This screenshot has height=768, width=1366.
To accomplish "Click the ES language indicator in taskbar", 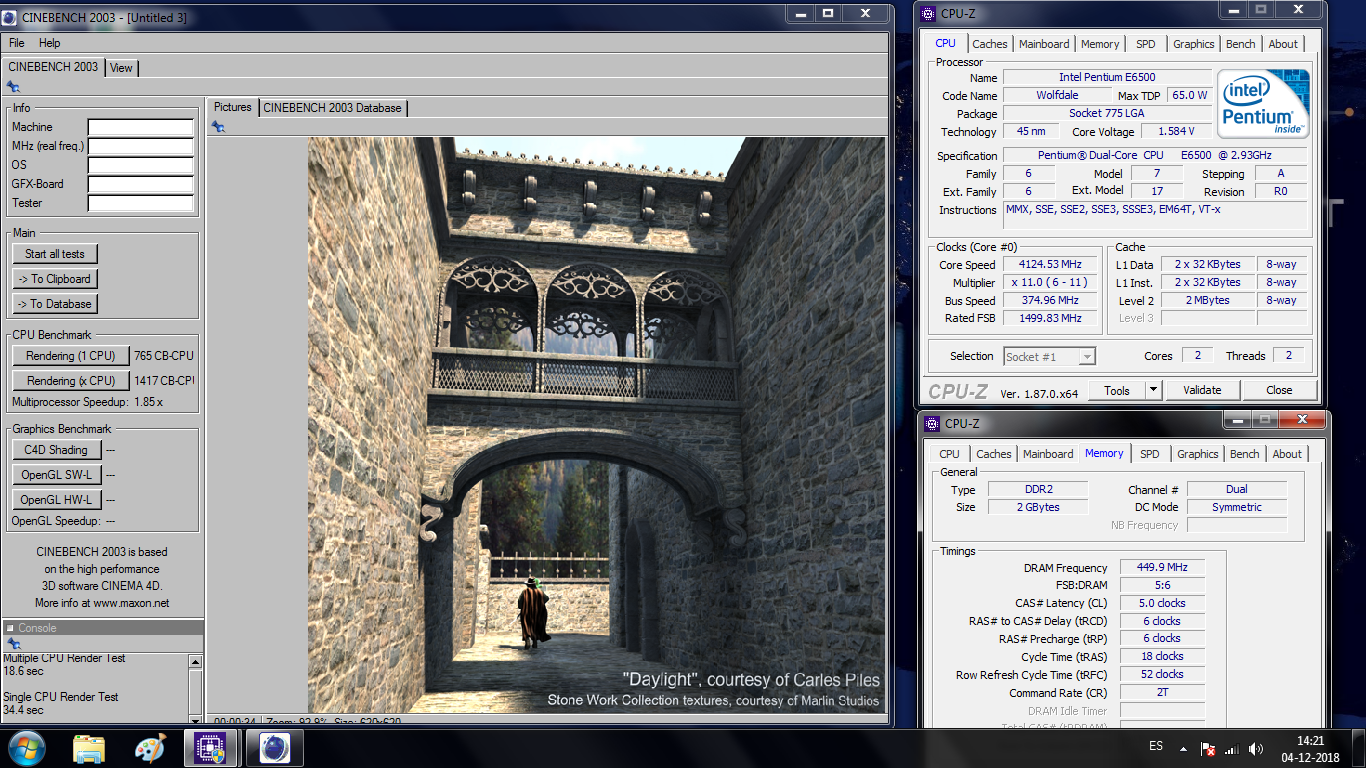I will (x=1156, y=747).
